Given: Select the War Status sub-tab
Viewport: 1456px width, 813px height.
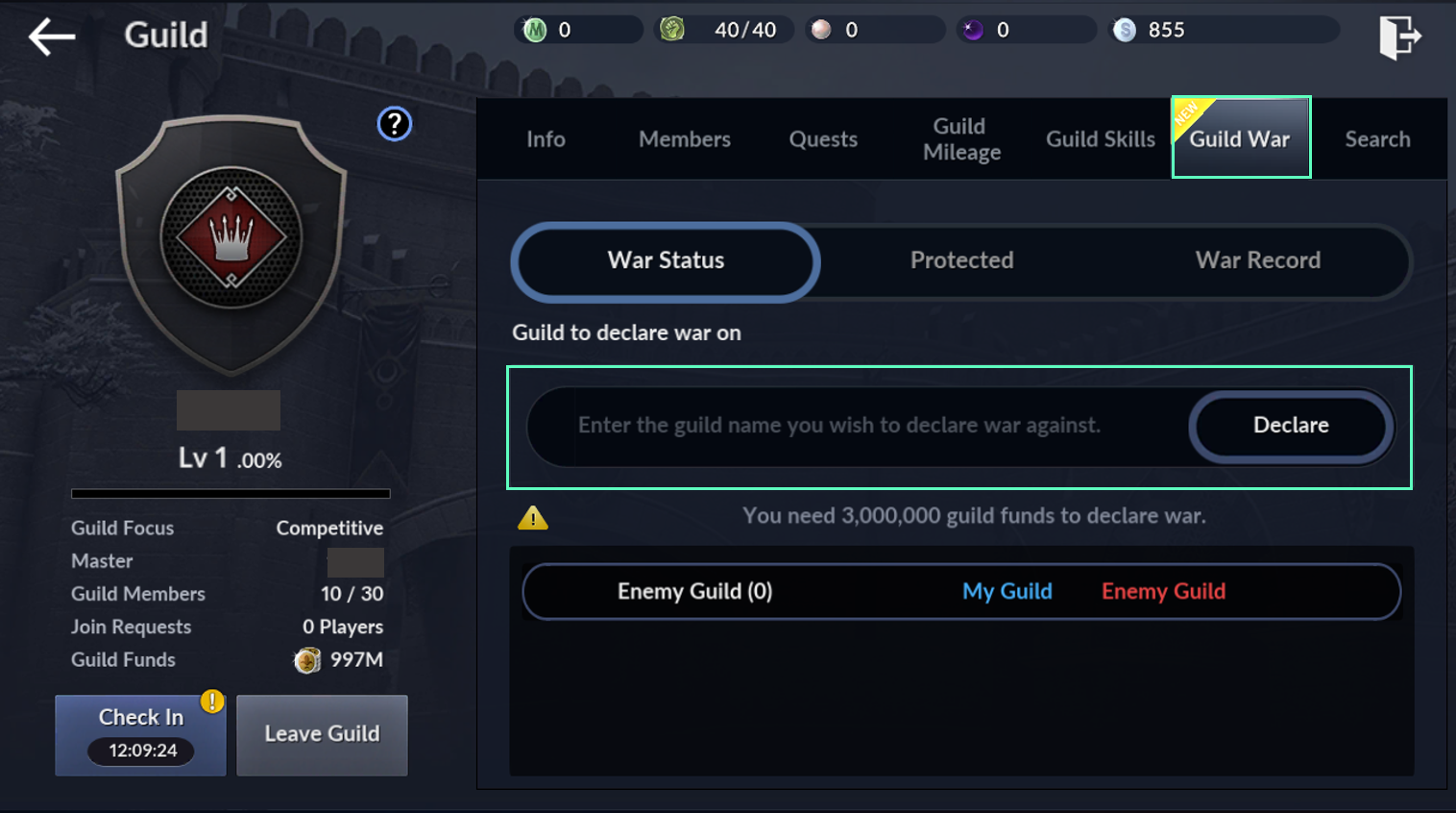Looking at the screenshot, I should [x=666, y=261].
